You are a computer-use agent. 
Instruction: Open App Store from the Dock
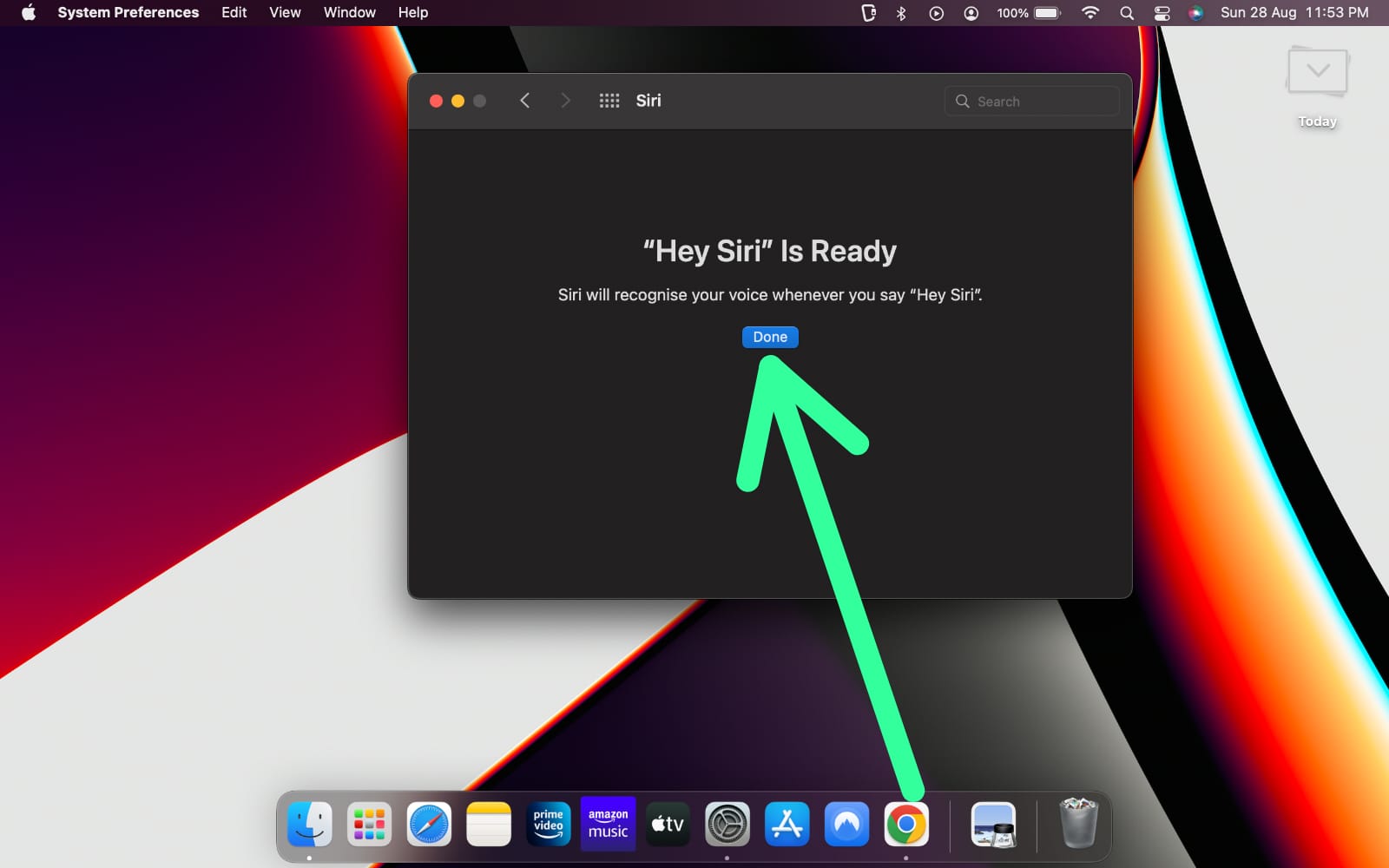click(787, 824)
